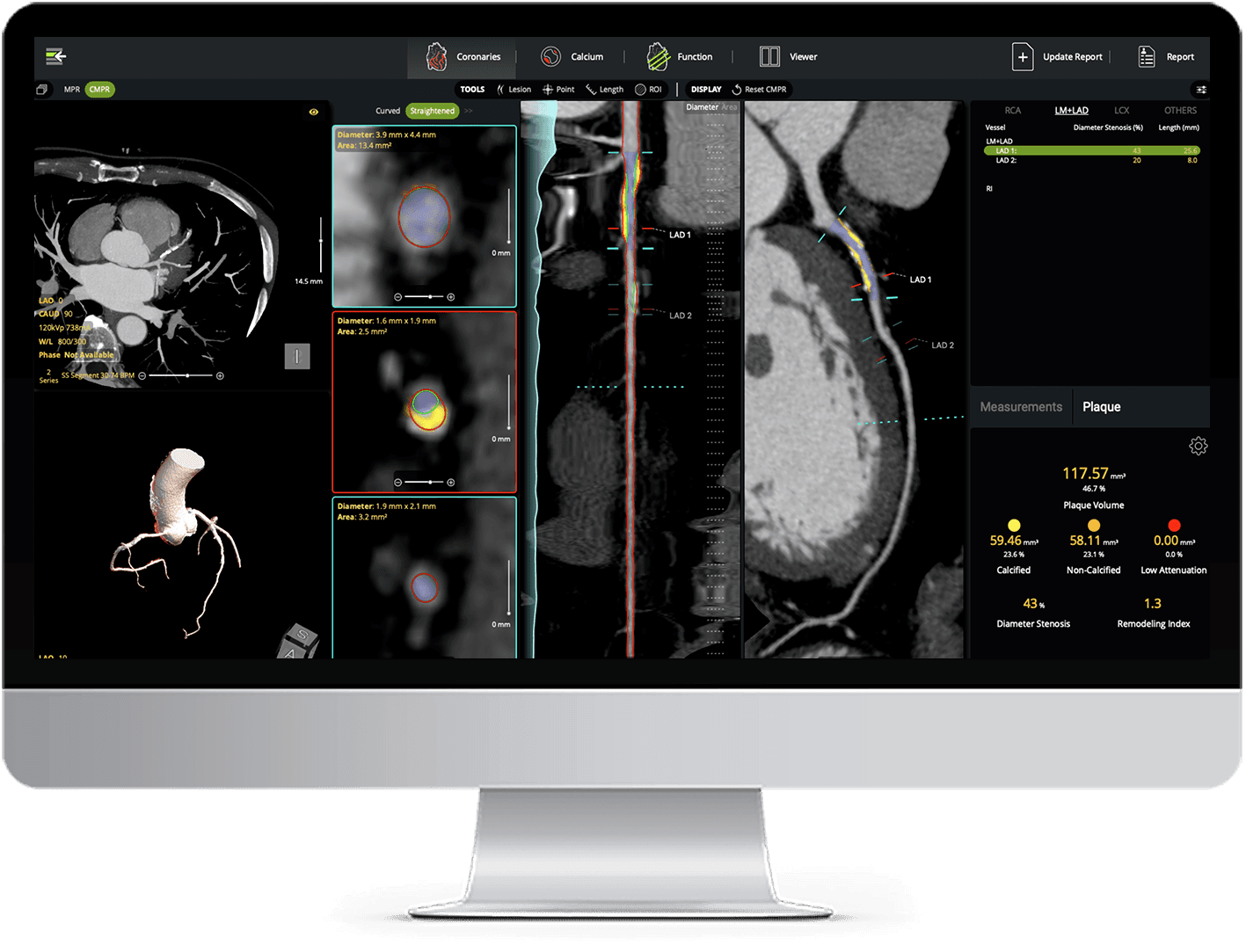The width and height of the screenshot is (1246, 952).
Task: Open the Calcium analysis module
Action: pos(550,56)
